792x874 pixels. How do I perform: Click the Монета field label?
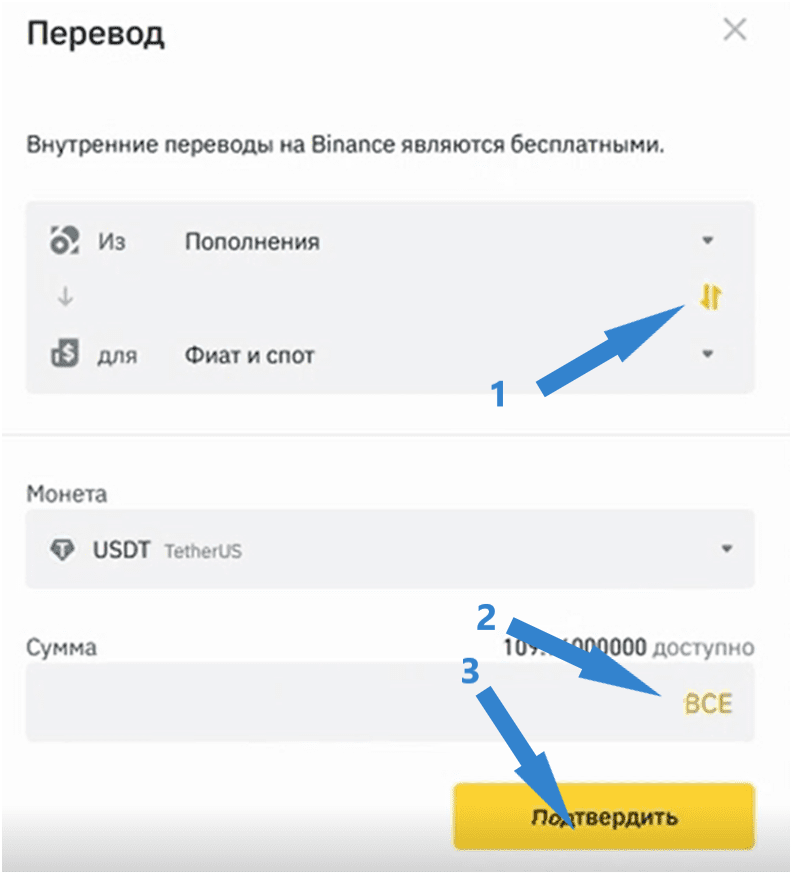(x=66, y=494)
